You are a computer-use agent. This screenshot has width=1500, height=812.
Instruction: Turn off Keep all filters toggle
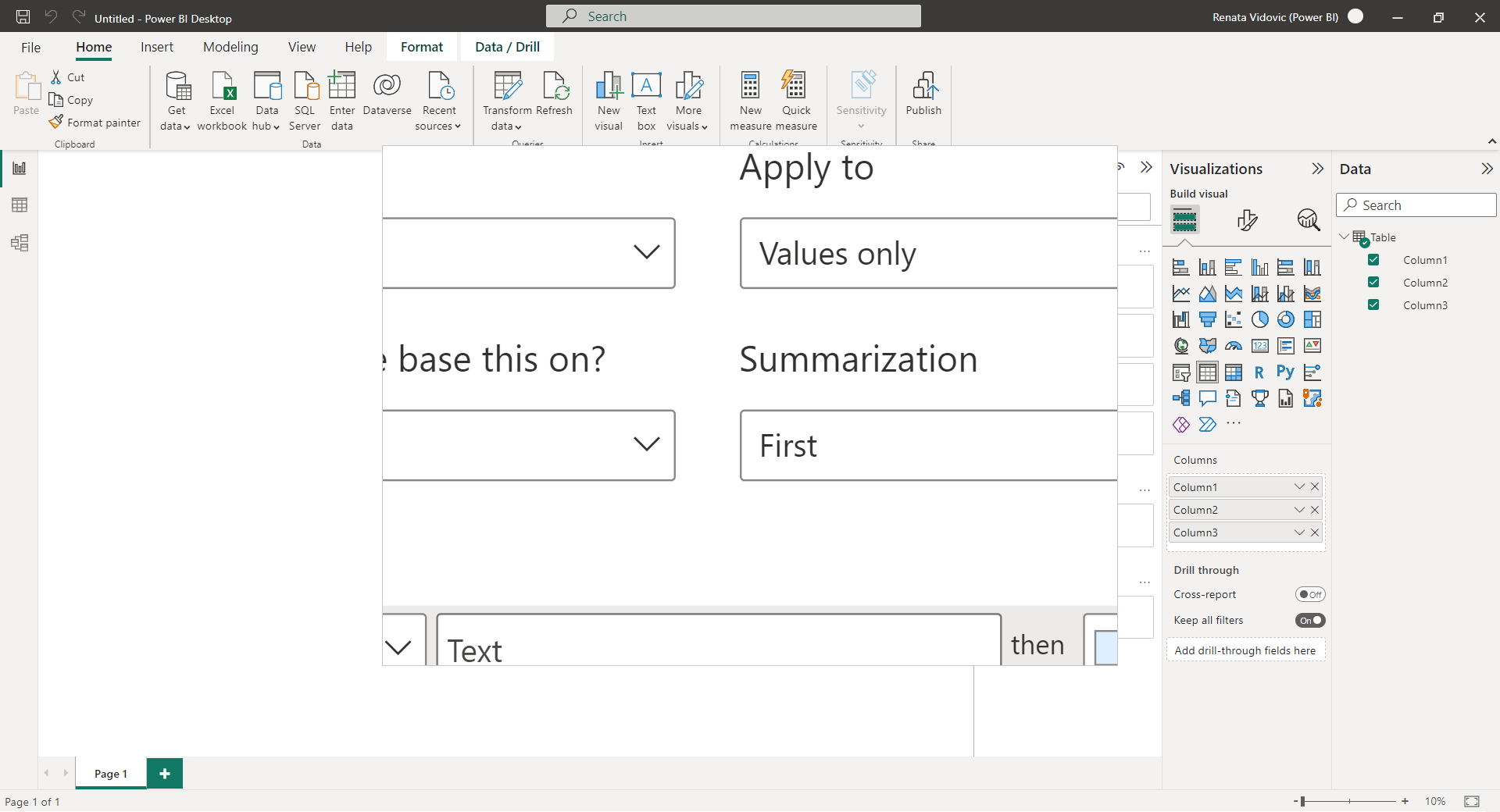(1310, 621)
